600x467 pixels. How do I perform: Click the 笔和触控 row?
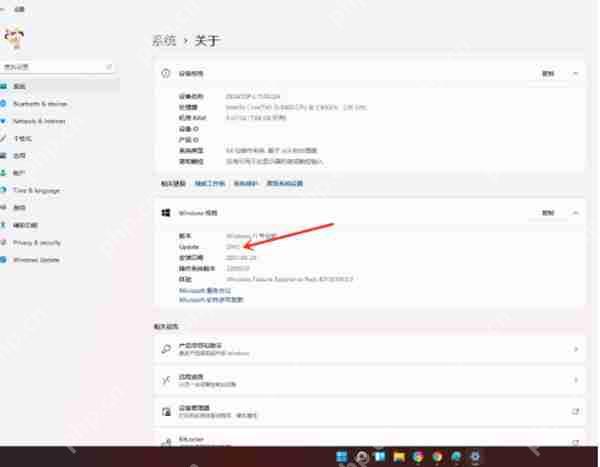[x=251, y=161]
